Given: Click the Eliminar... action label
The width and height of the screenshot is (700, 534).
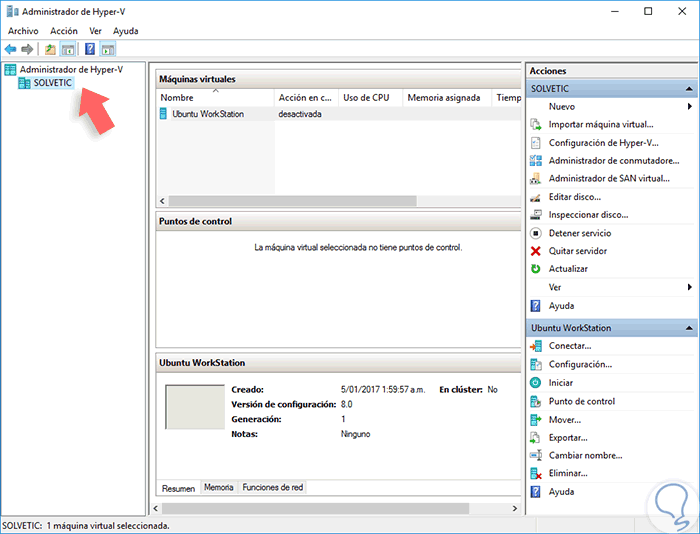Looking at the screenshot, I should coord(568,473).
